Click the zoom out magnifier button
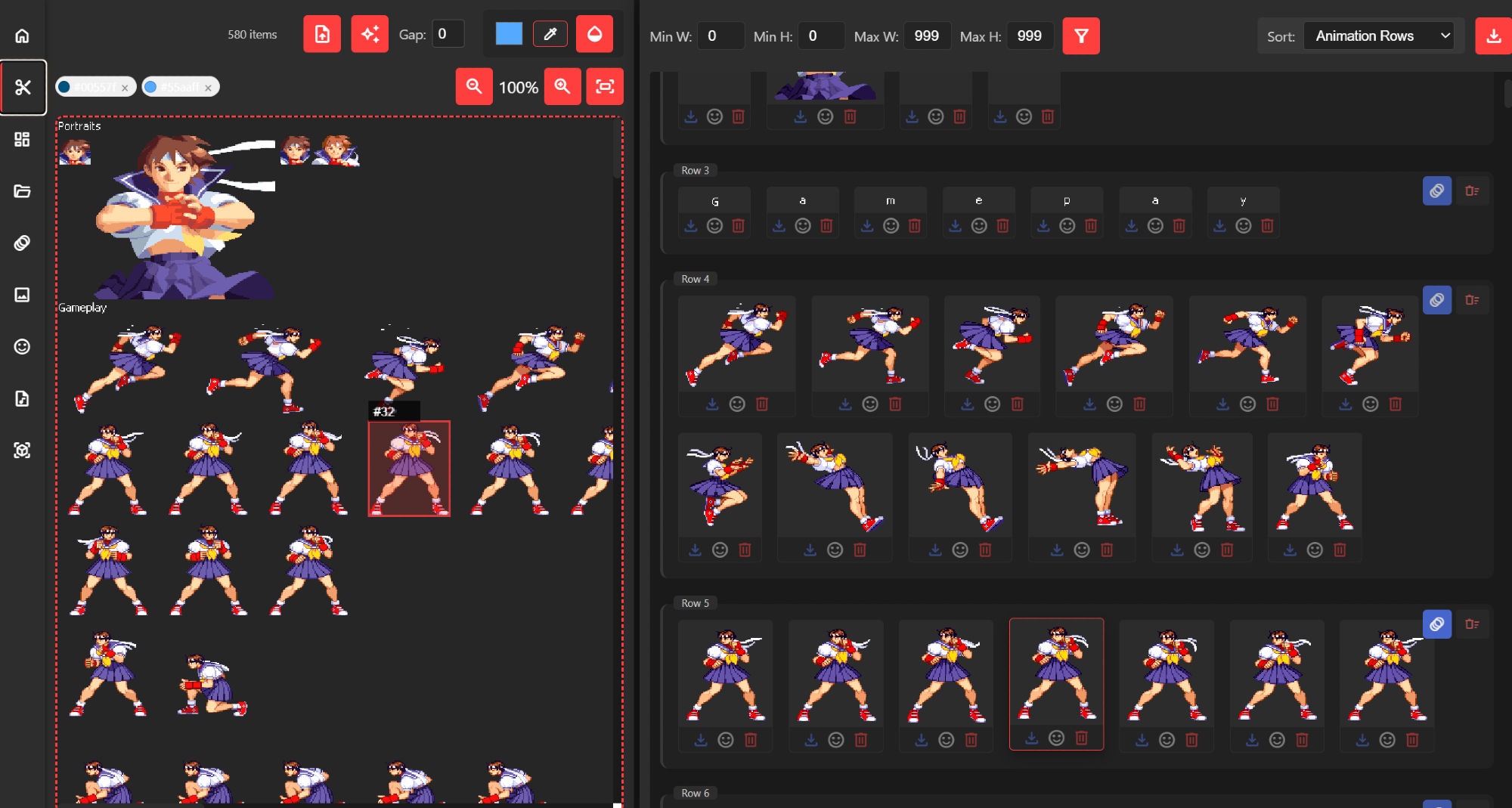Viewport: 1512px width, 808px height. click(474, 86)
